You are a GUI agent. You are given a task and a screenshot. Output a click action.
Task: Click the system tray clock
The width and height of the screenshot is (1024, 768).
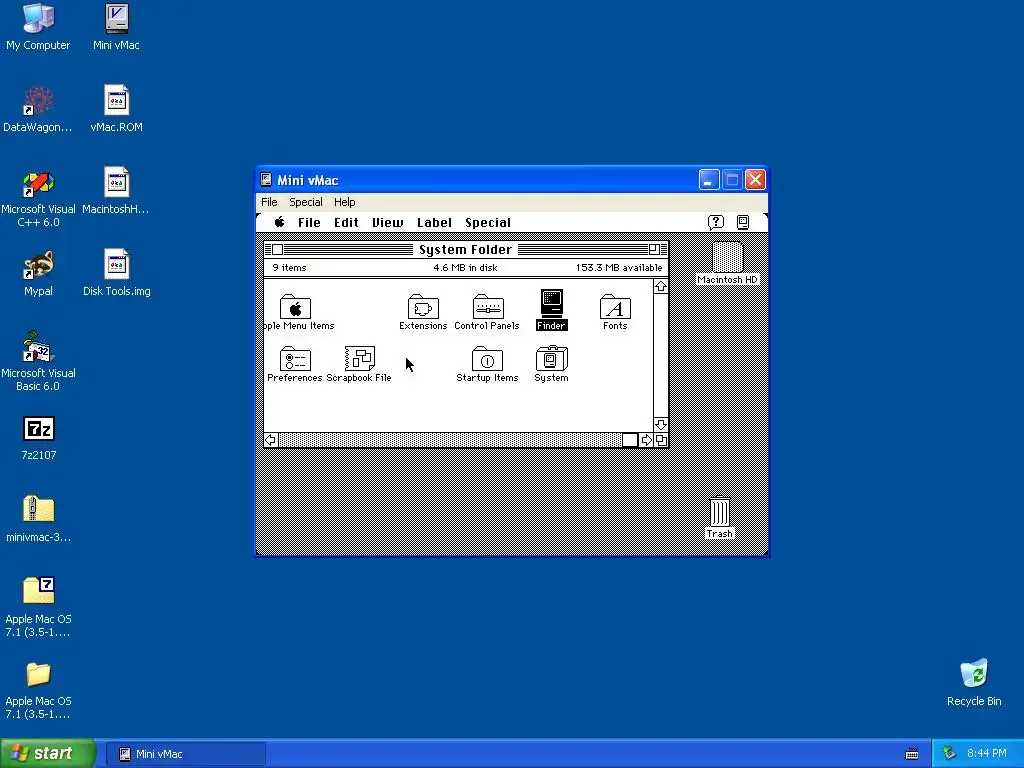[x=986, y=754]
